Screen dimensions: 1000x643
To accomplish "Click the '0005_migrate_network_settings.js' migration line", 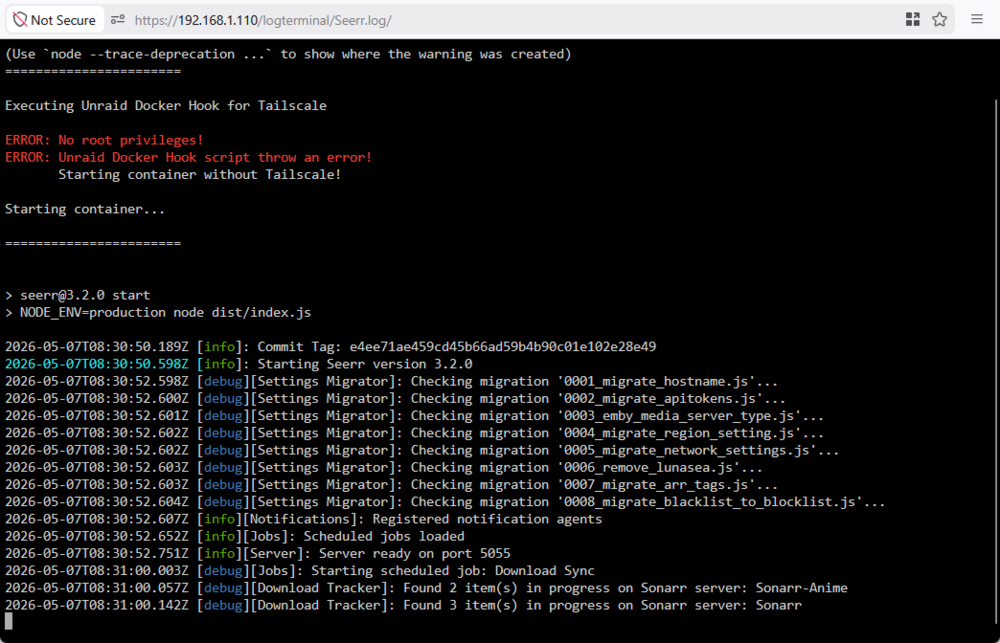I will coord(422,450).
